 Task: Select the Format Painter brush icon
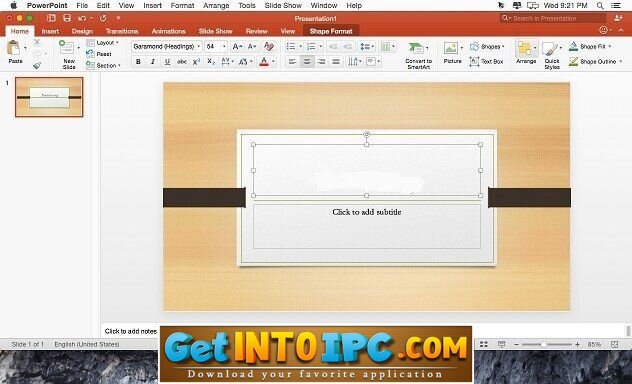tap(37, 65)
